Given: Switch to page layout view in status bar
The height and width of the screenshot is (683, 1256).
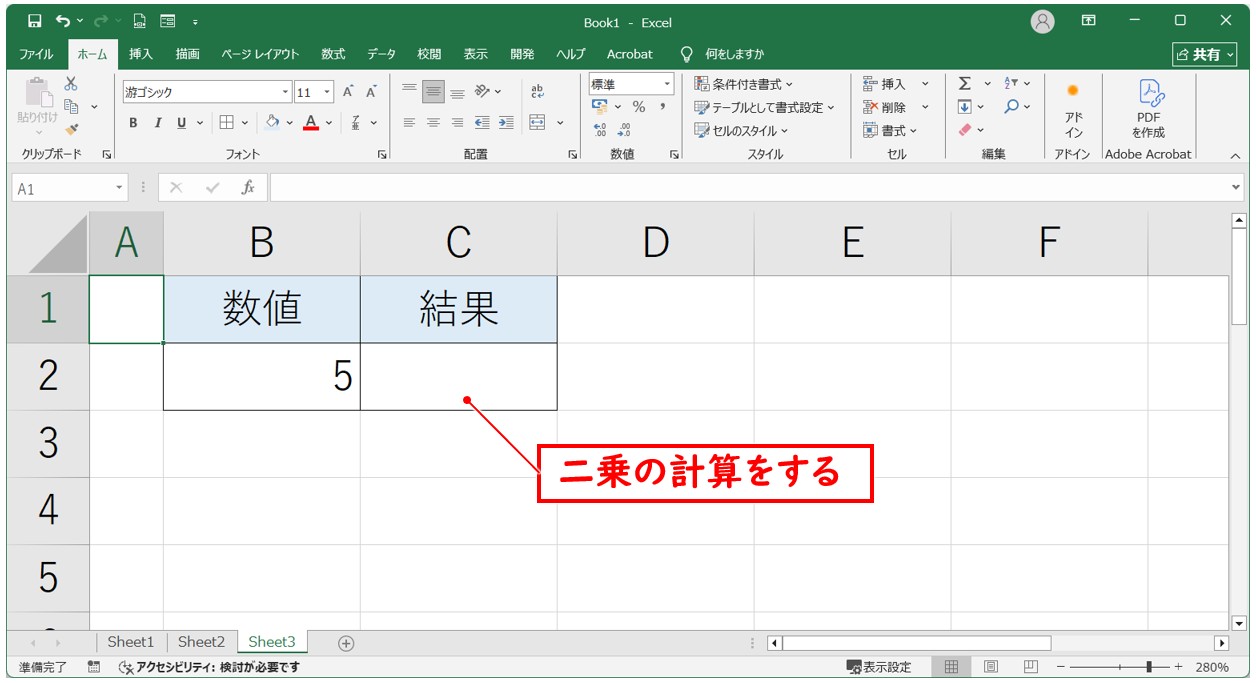Looking at the screenshot, I should coord(991,667).
